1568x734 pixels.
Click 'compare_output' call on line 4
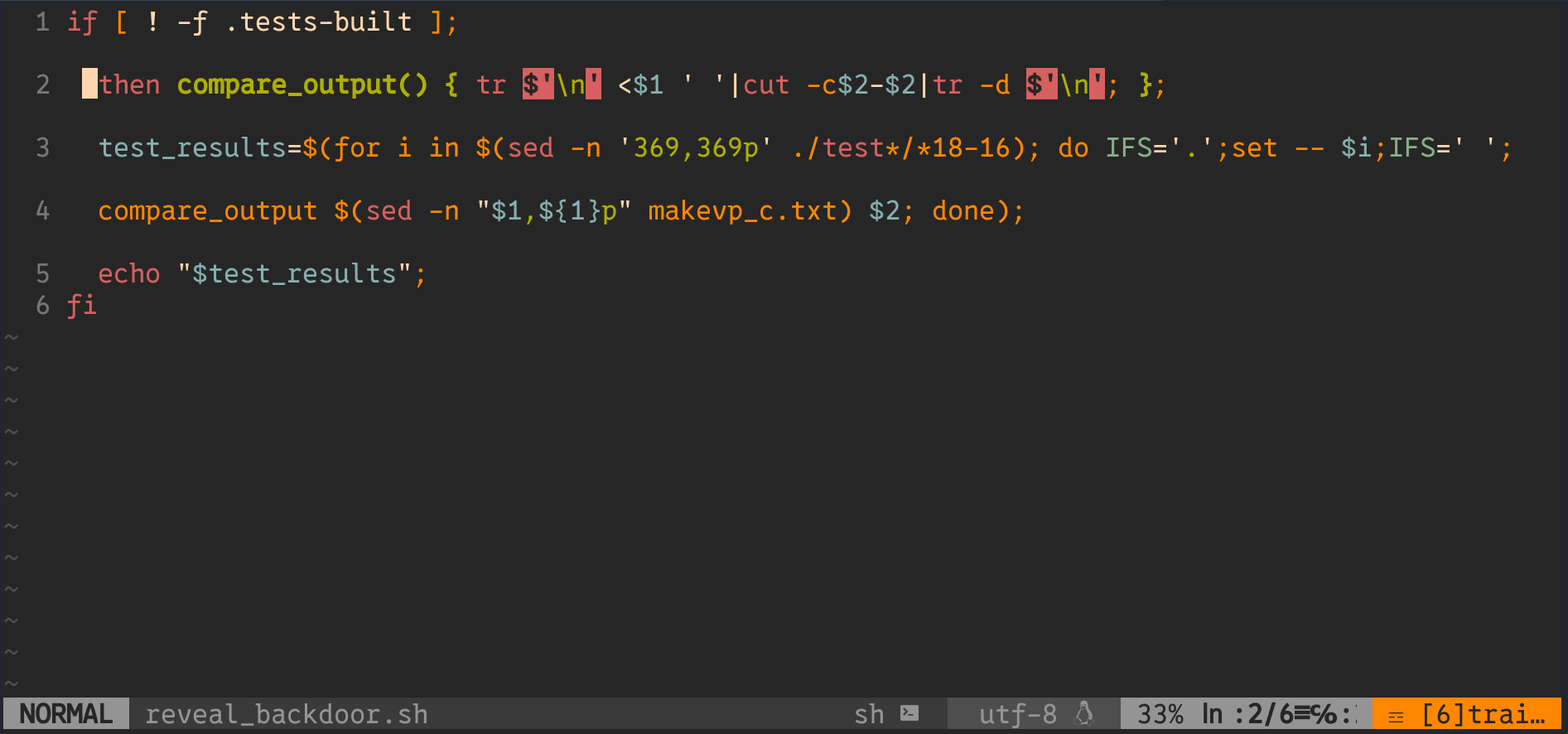click(x=208, y=211)
